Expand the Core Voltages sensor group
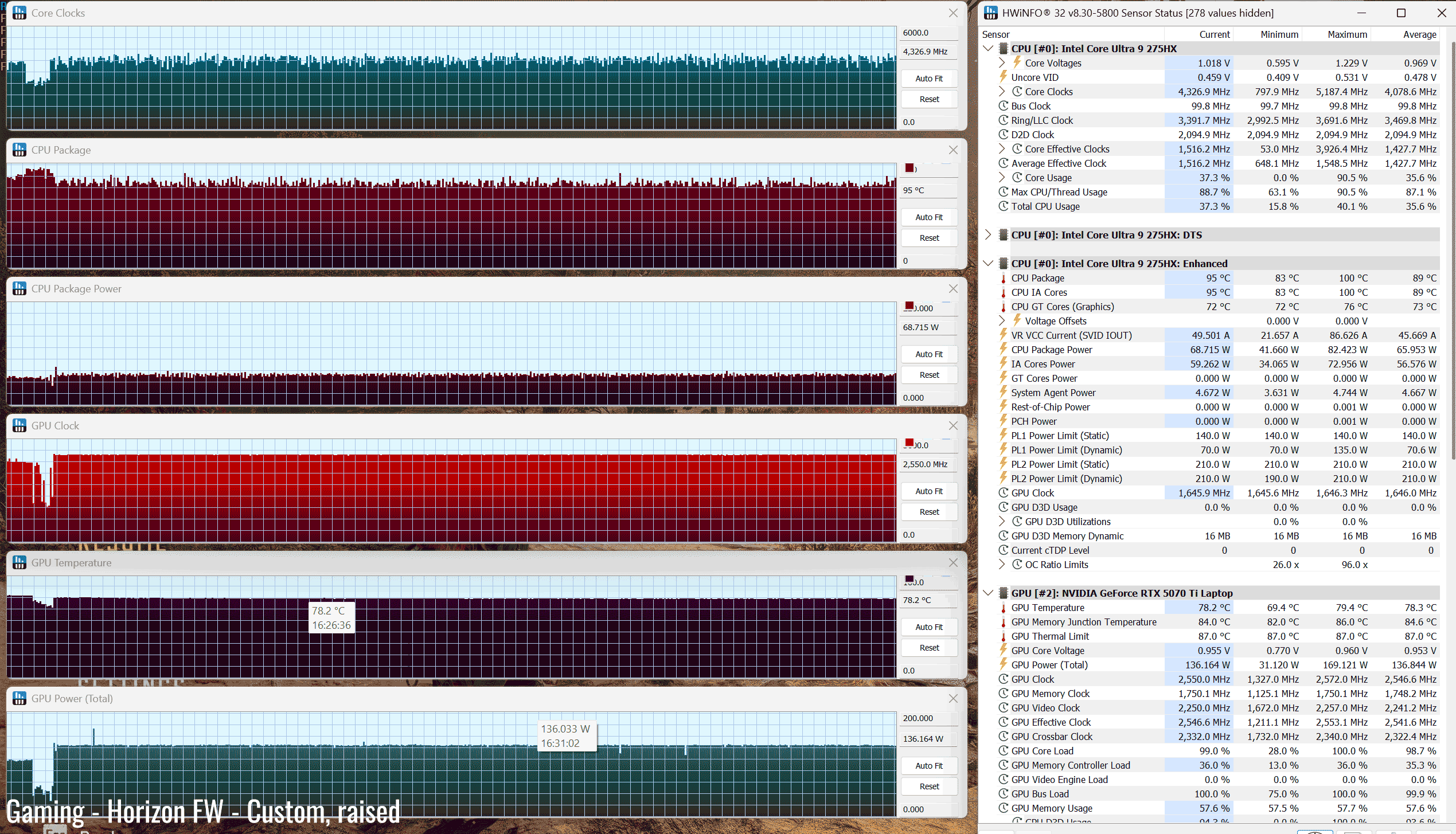 1002,62
